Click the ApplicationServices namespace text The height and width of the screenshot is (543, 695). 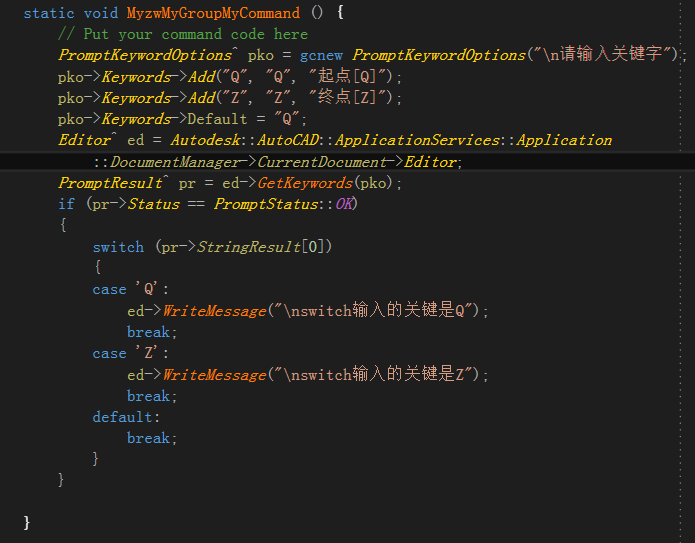[418, 141]
